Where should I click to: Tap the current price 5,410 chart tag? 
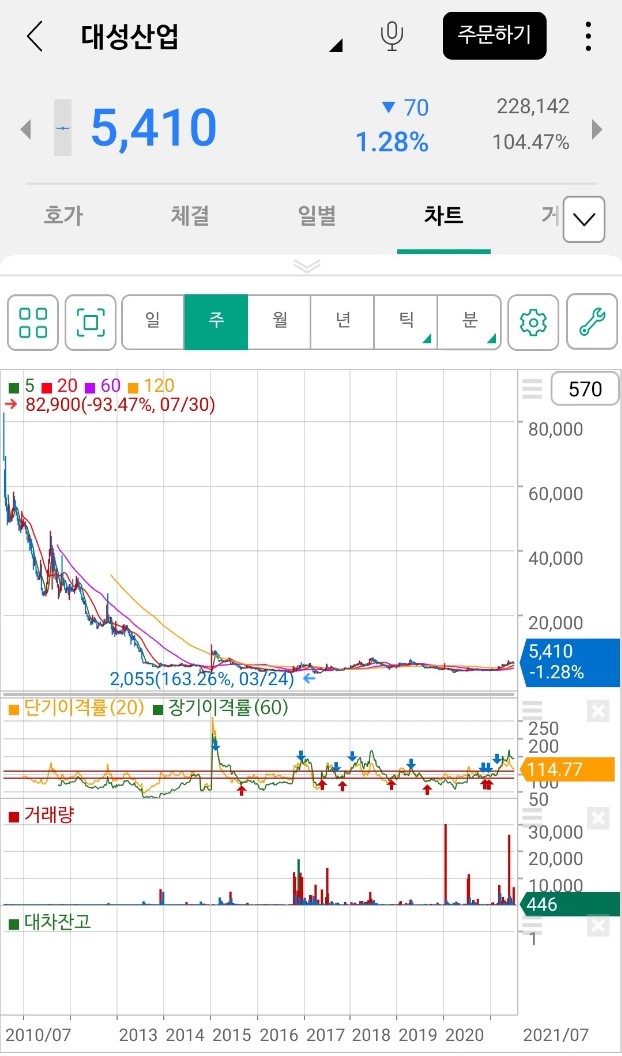point(572,661)
